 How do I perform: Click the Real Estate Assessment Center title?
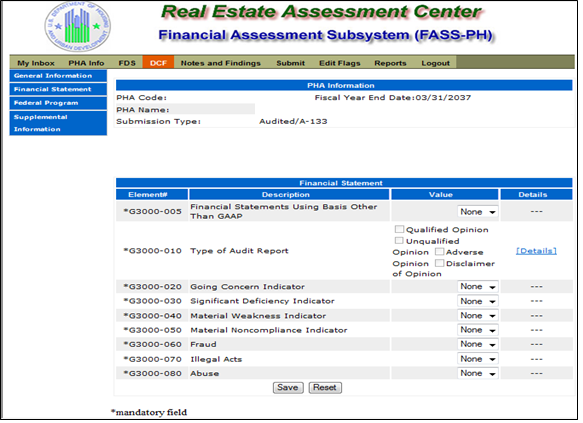(x=322, y=12)
